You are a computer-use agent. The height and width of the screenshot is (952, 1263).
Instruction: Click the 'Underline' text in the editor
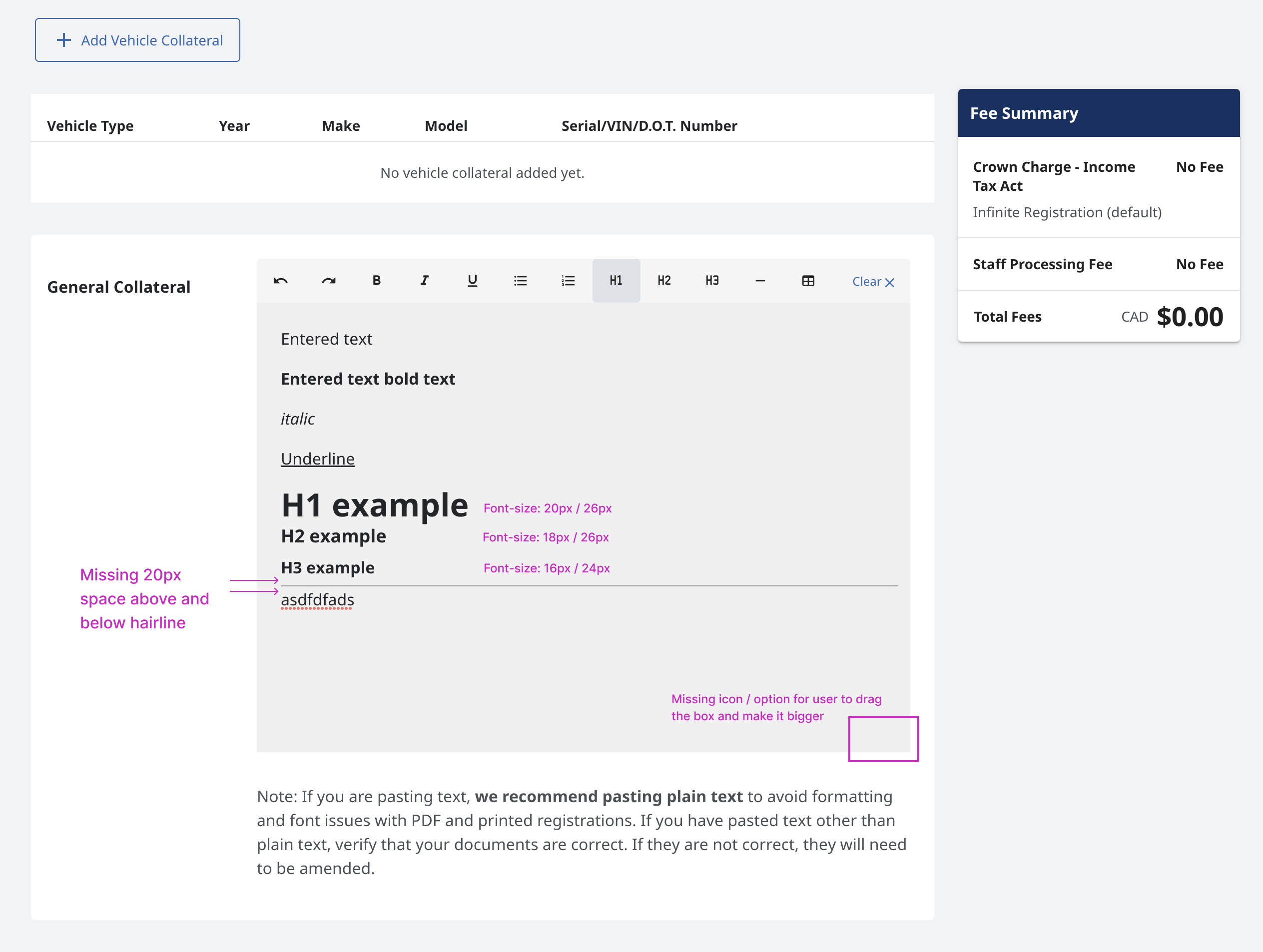tap(317, 459)
